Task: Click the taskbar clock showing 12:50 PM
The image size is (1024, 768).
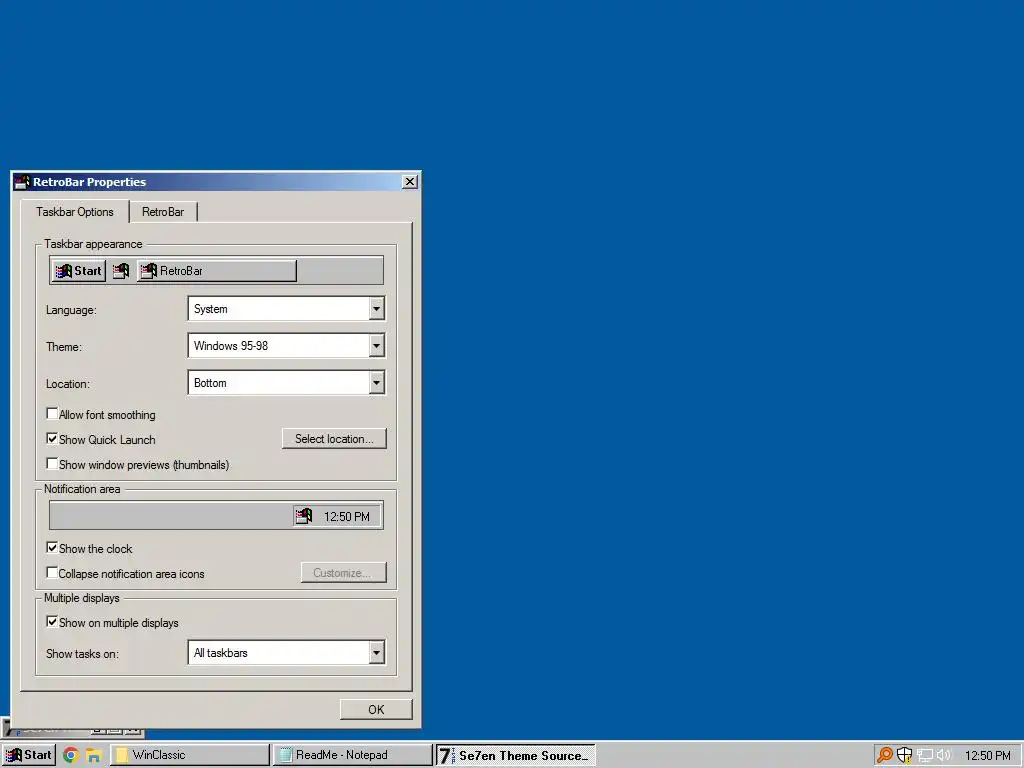Action: point(987,756)
